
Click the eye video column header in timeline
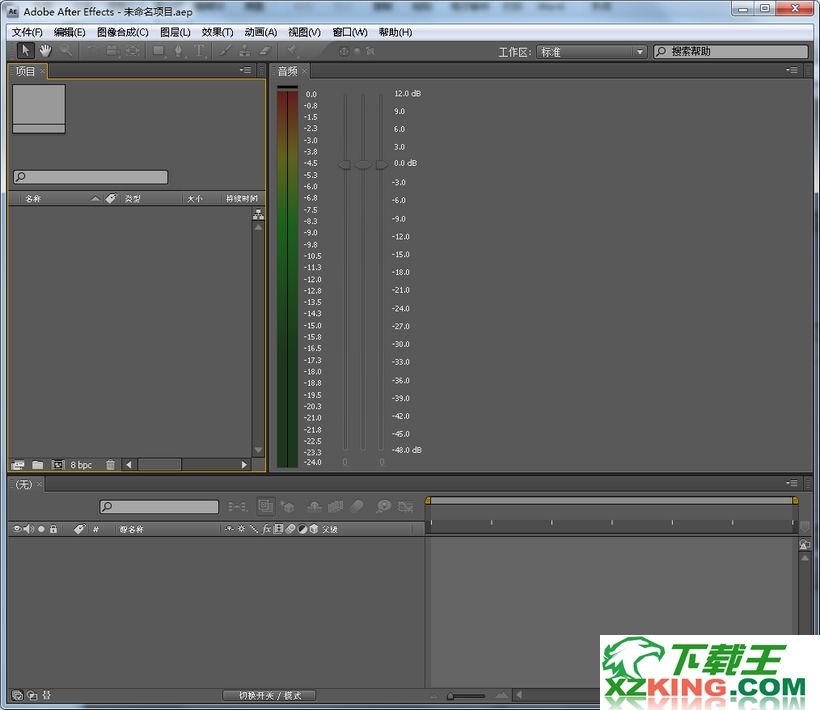point(17,529)
